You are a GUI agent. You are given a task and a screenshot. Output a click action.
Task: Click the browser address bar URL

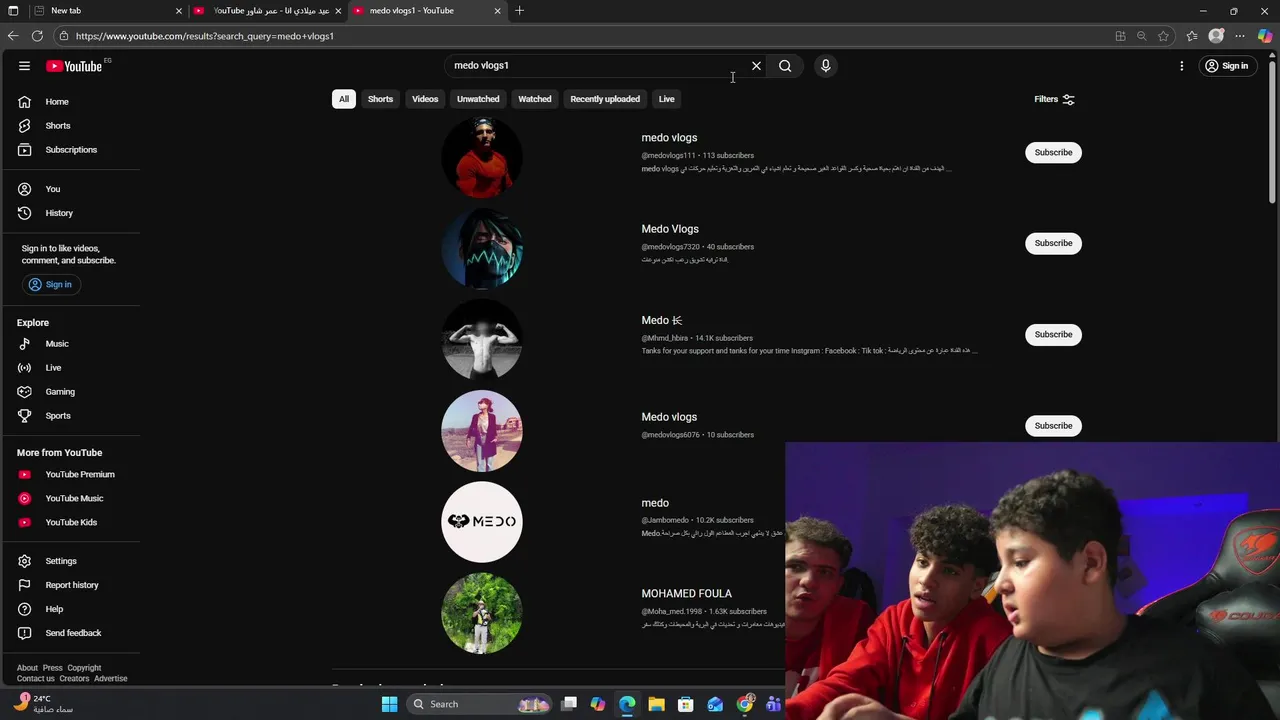coord(204,36)
